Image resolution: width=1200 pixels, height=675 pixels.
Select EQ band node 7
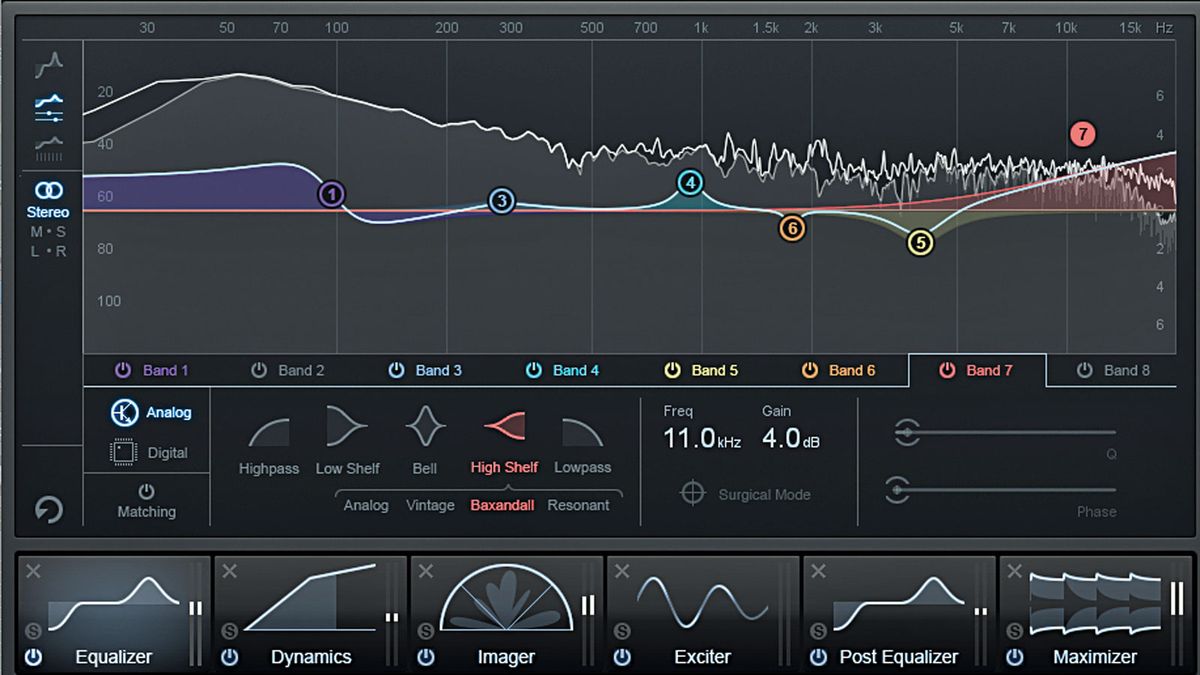pos(1082,134)
